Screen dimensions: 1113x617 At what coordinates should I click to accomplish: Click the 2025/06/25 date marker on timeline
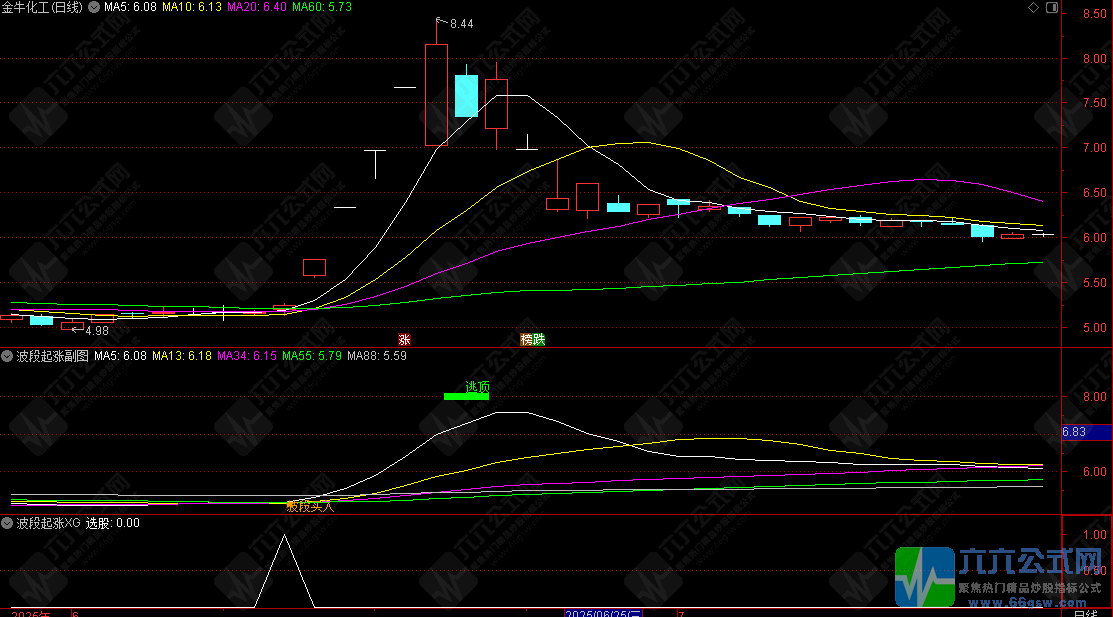(603, 613)
